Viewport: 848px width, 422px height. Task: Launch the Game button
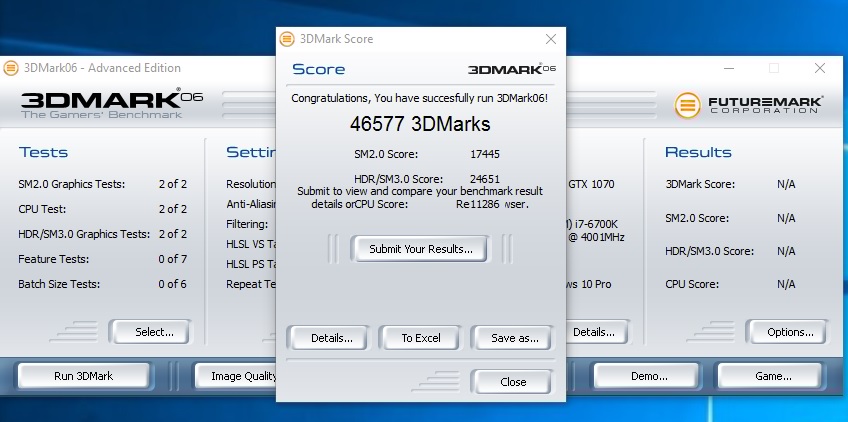pyautogui.click(x=773, y=376)
